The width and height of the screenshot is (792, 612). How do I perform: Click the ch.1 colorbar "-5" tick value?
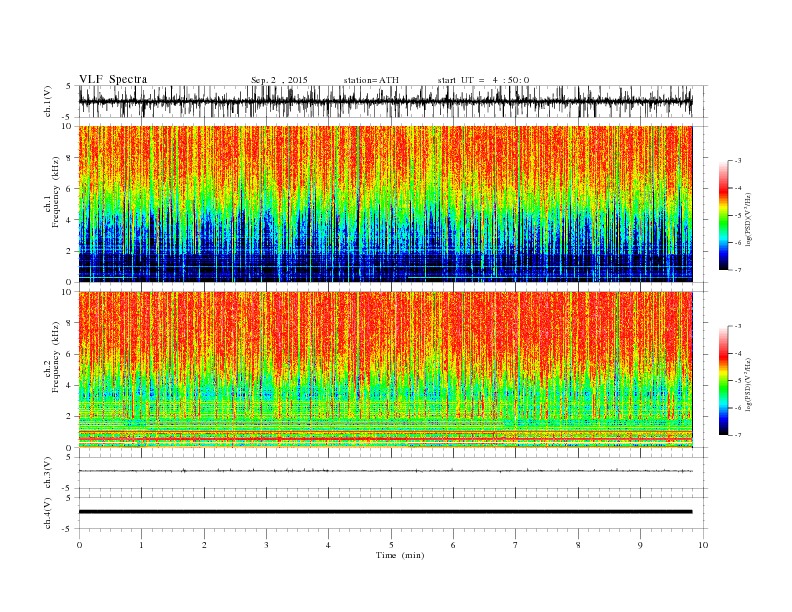point(737,215)
